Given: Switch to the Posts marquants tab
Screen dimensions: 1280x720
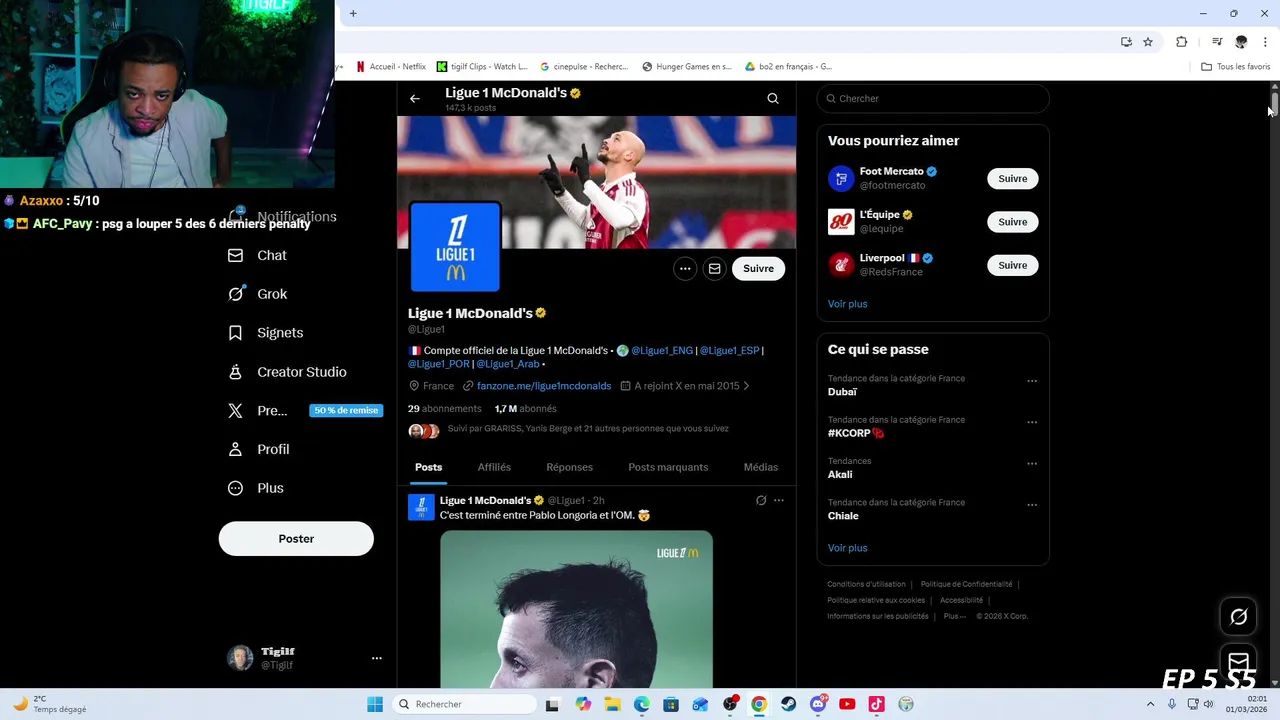Looking at the screenshot, I should [x=668, y=467].
